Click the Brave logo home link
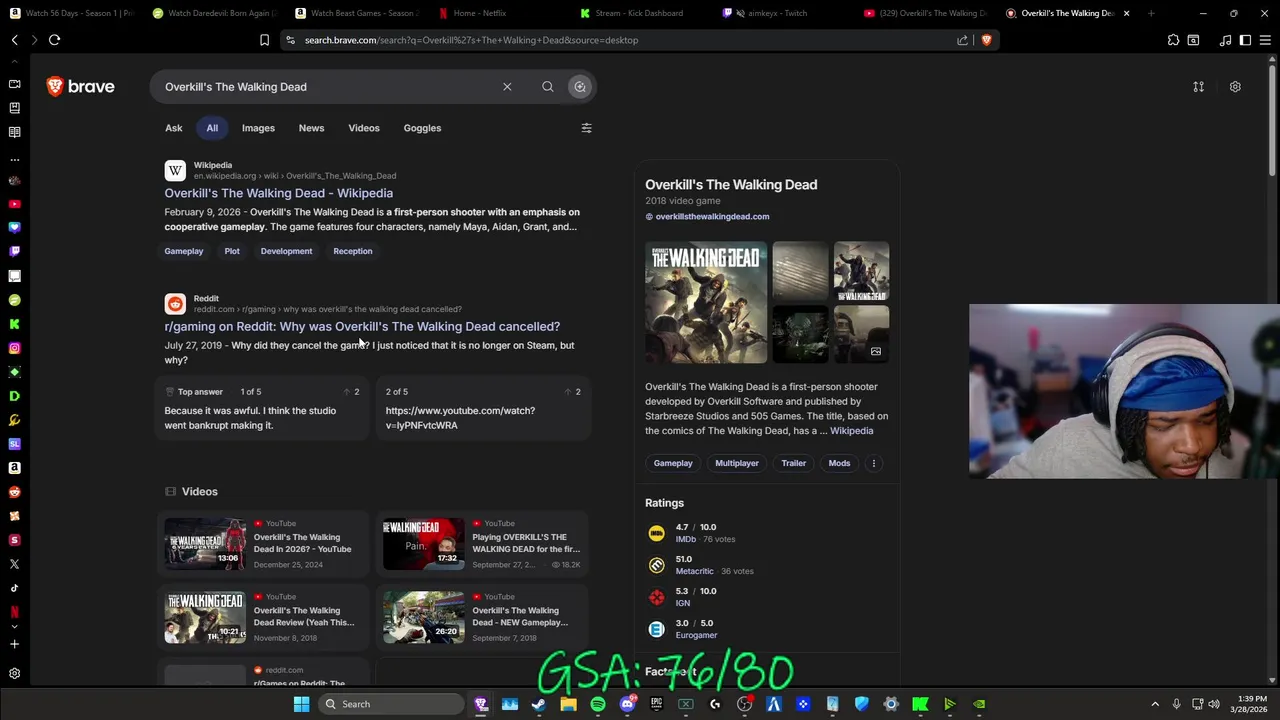The width and height of the screenshot is (1280, 720). point(80,87)
